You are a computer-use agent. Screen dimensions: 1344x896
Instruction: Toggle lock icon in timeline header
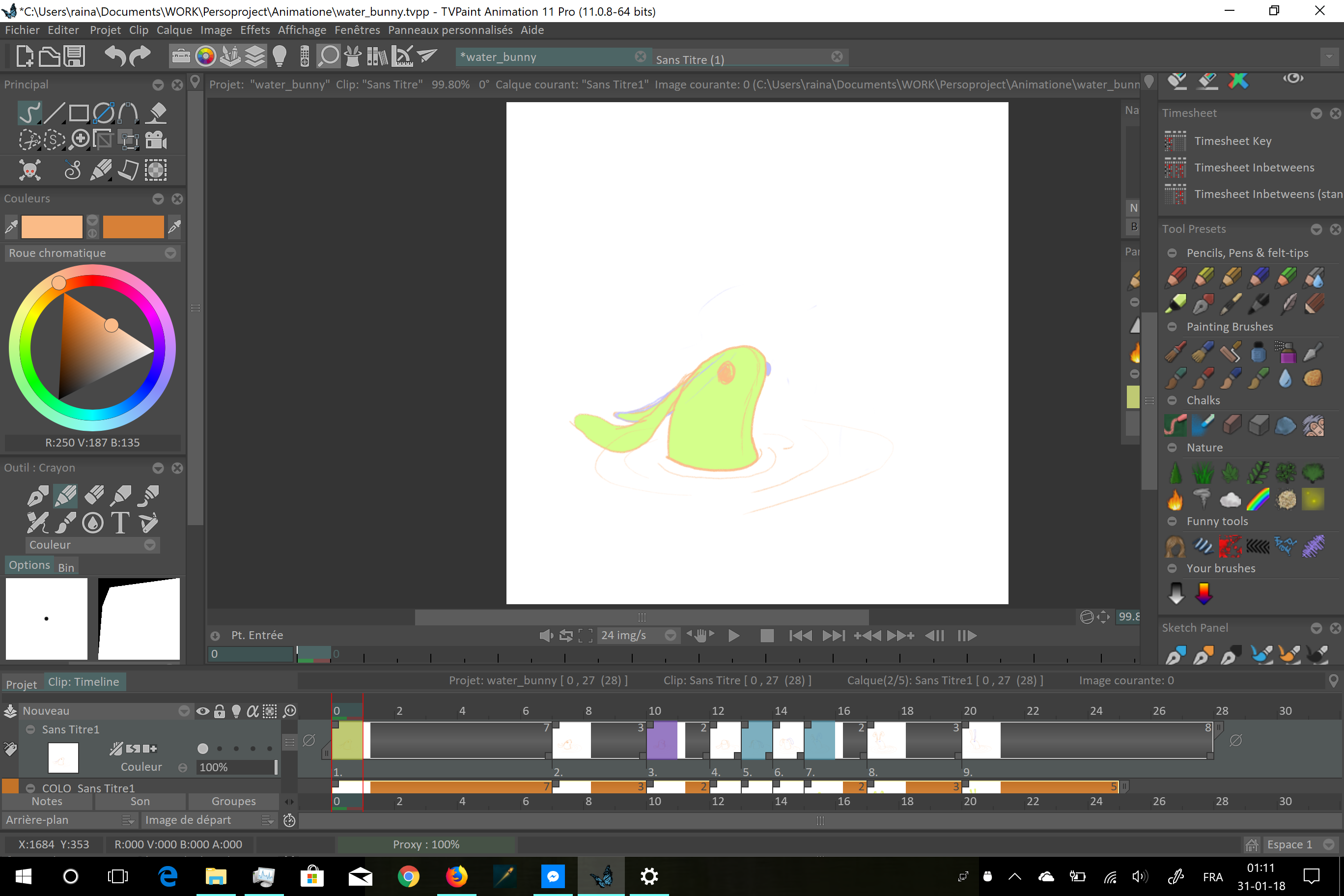point(220,711)
